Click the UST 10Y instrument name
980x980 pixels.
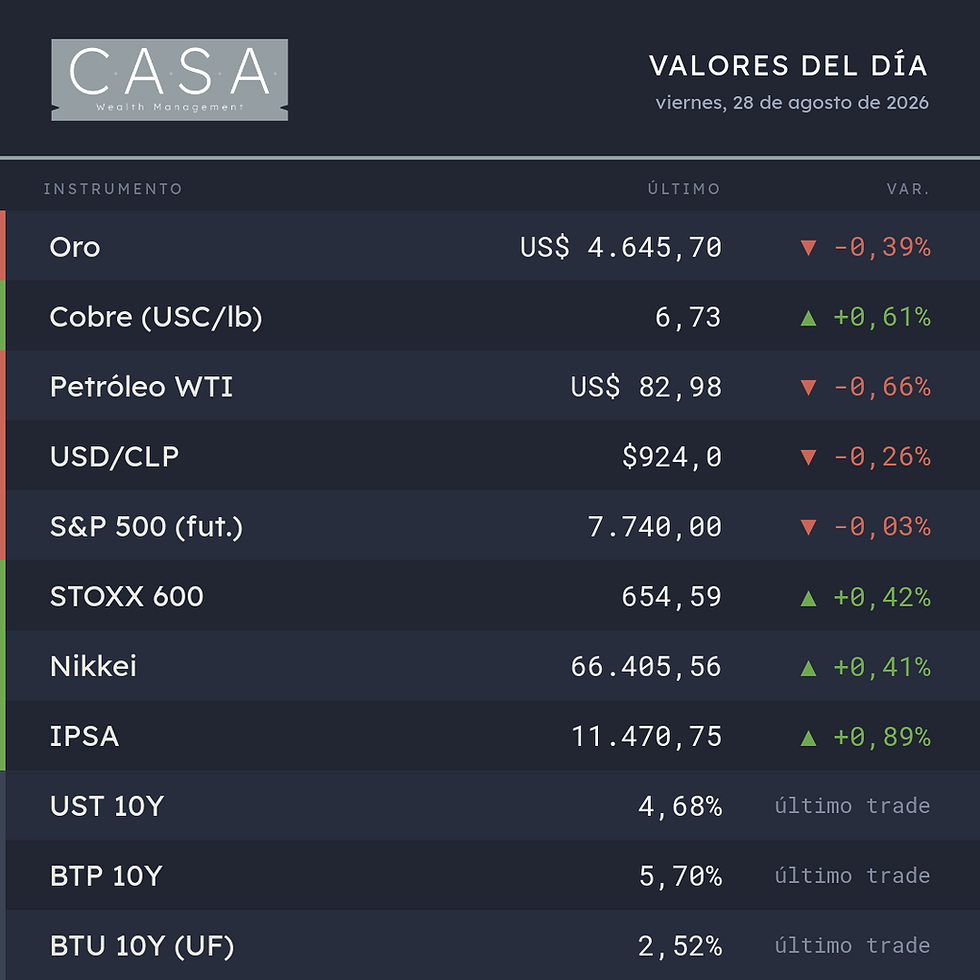(107, 806)
